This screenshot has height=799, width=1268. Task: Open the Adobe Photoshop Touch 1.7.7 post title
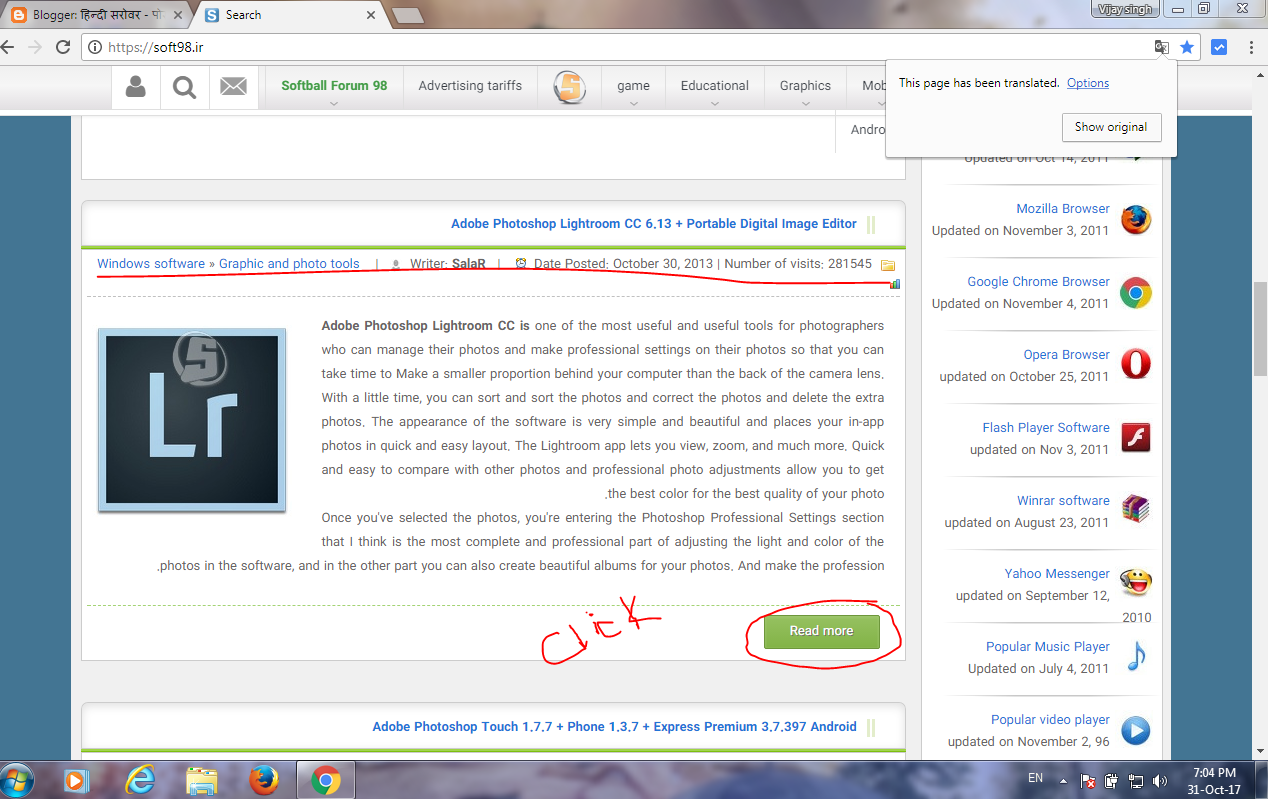point(615,727)
